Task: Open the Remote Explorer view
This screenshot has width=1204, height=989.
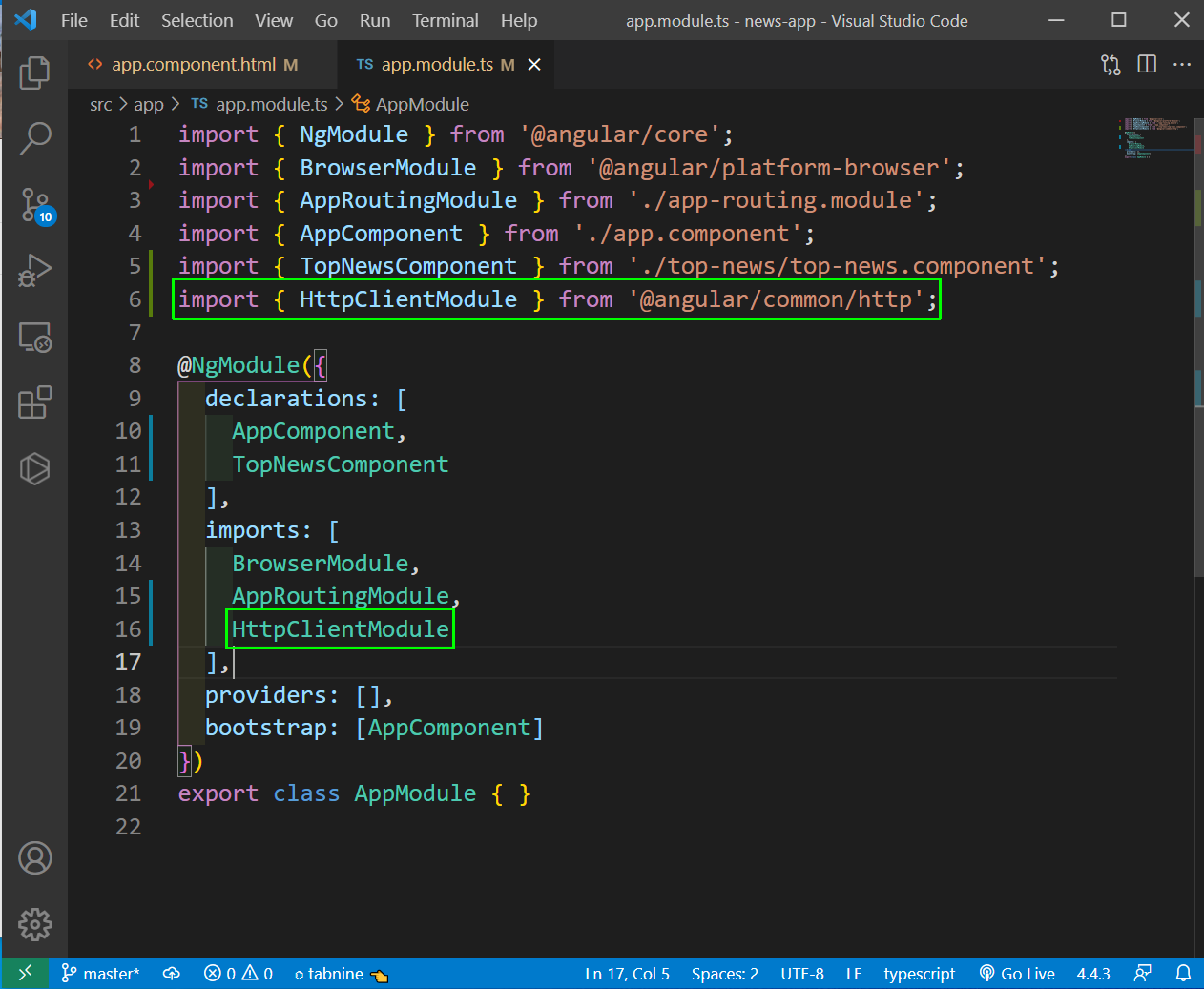Action: (x=34, y=337)
